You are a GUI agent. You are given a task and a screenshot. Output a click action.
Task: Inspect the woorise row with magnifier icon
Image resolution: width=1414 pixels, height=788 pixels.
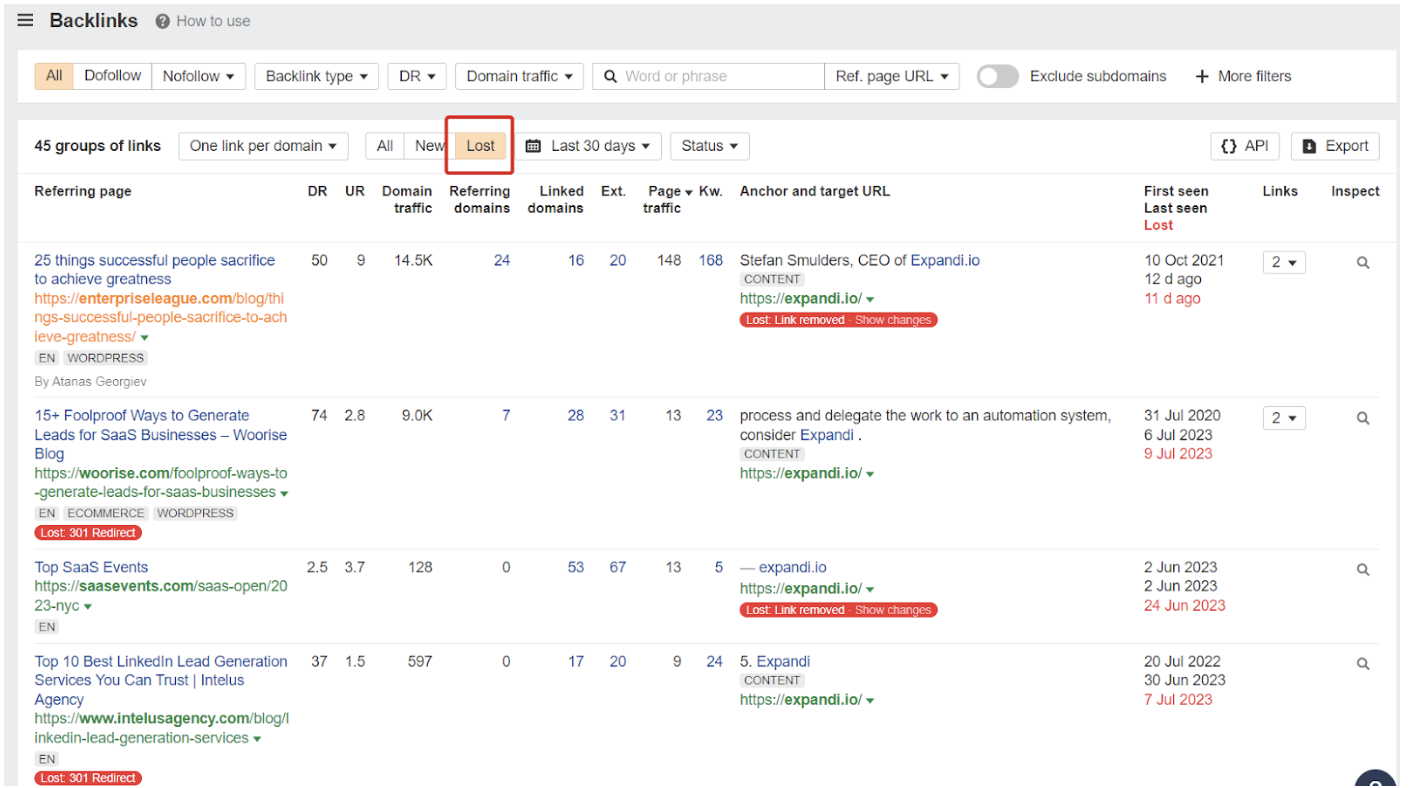coord(1362,418)
